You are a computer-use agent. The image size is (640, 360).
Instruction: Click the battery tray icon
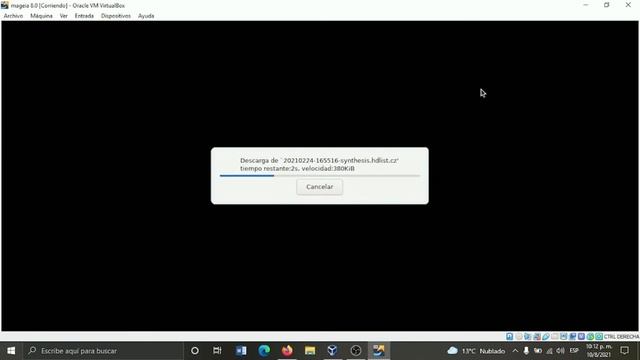pyautogui.click(x=538, y=351)
